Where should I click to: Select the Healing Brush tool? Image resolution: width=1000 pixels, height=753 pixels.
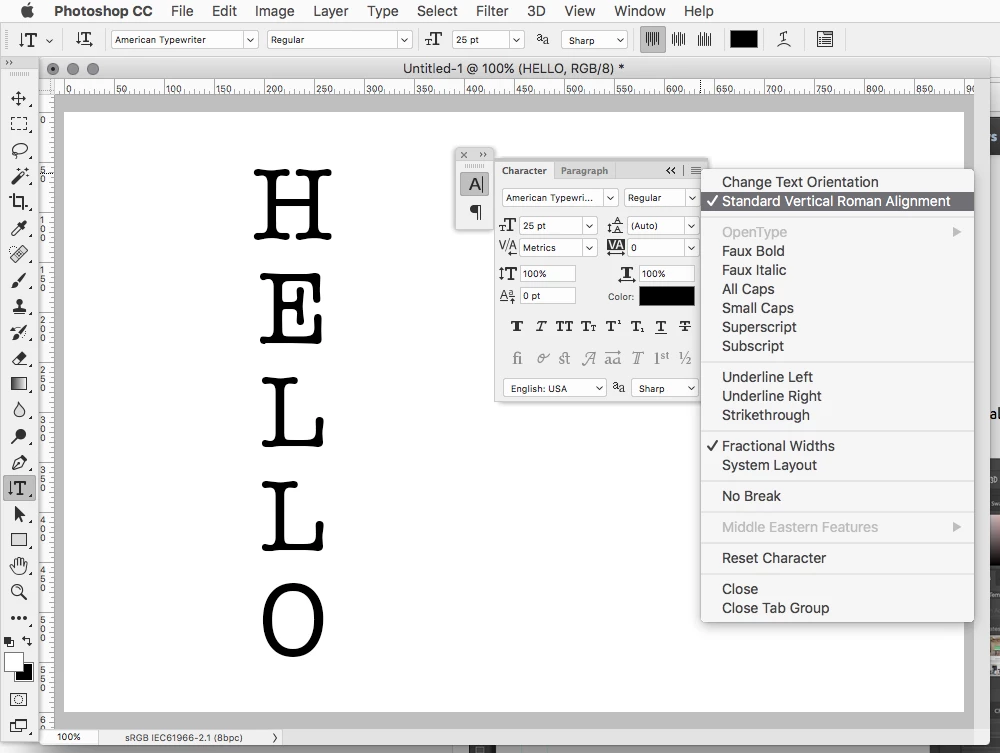coord(18,254)
